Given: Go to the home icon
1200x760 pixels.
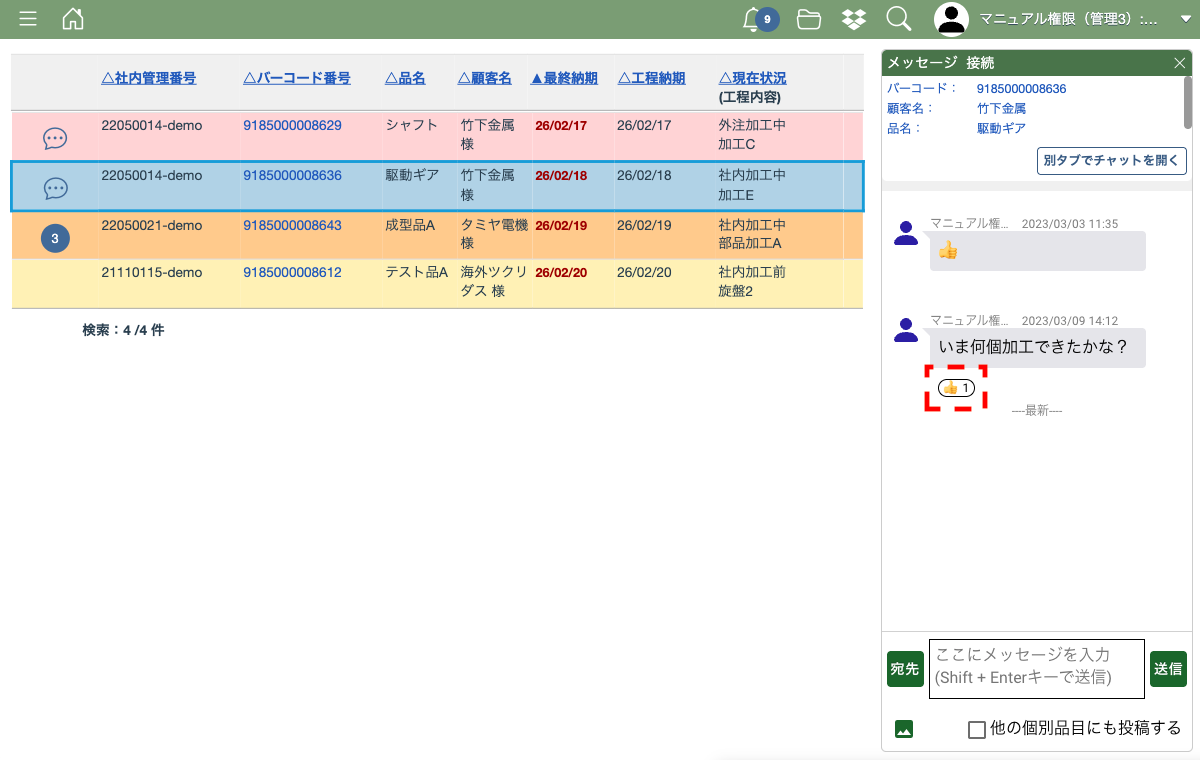Looking at the screenshot, I should 73,19.
